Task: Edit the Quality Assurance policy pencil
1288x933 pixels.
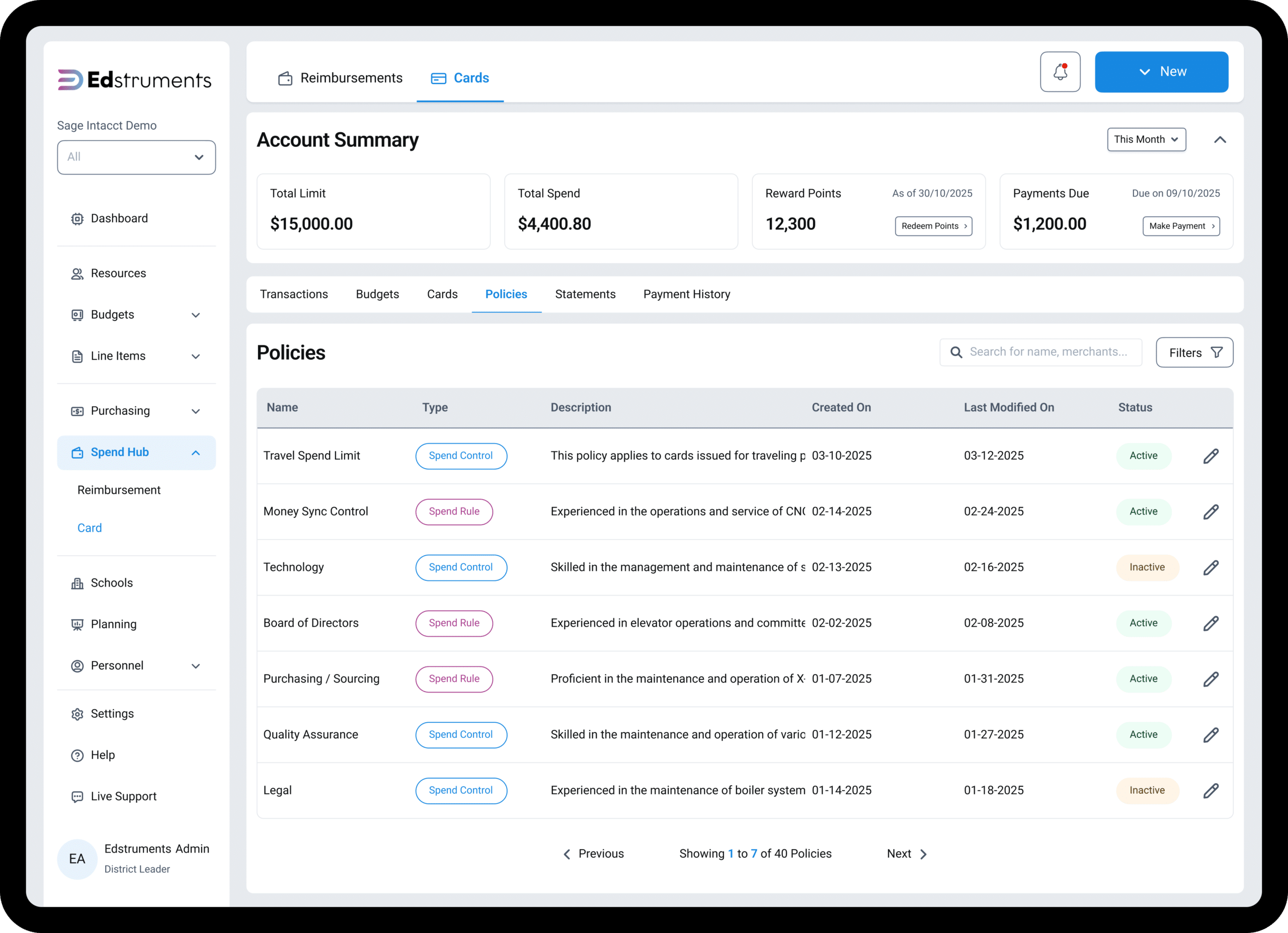Action: tap(1210, 734)
